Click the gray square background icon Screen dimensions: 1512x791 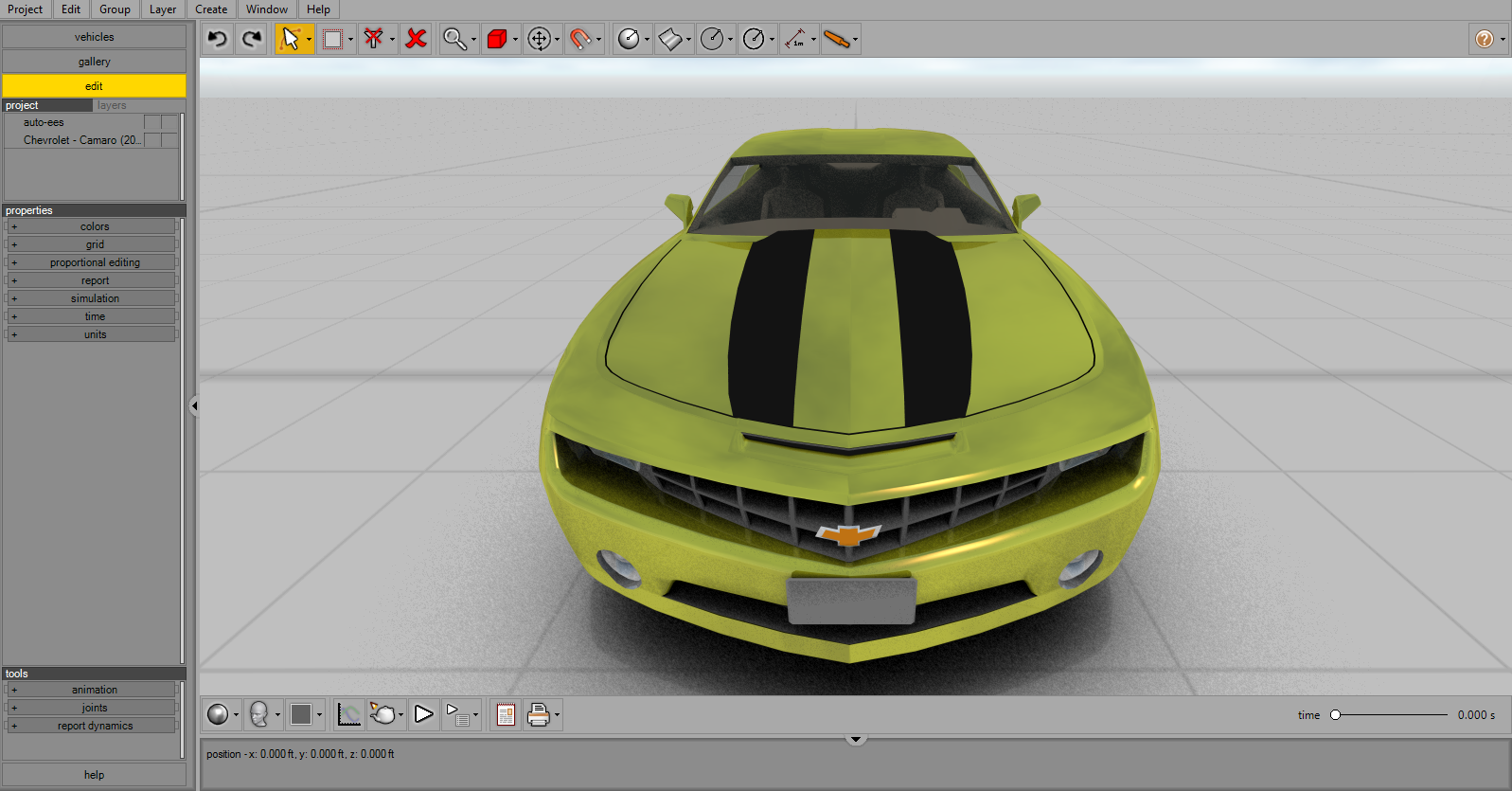pos(301,714)
